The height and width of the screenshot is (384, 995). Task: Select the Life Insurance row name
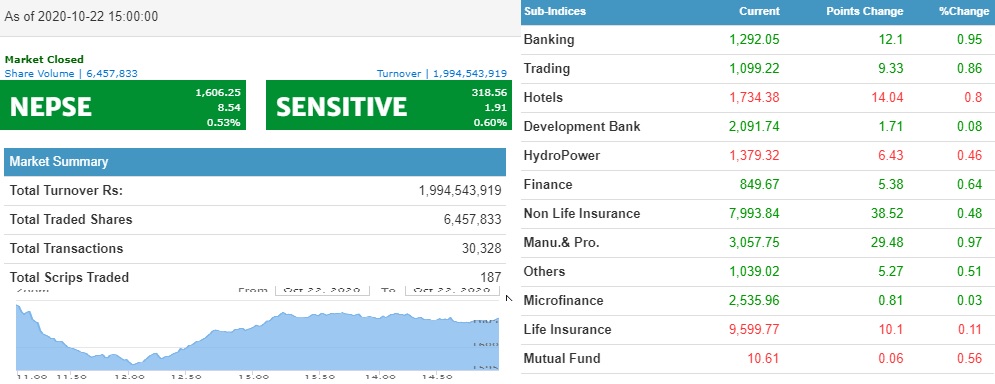coord(567,329)
